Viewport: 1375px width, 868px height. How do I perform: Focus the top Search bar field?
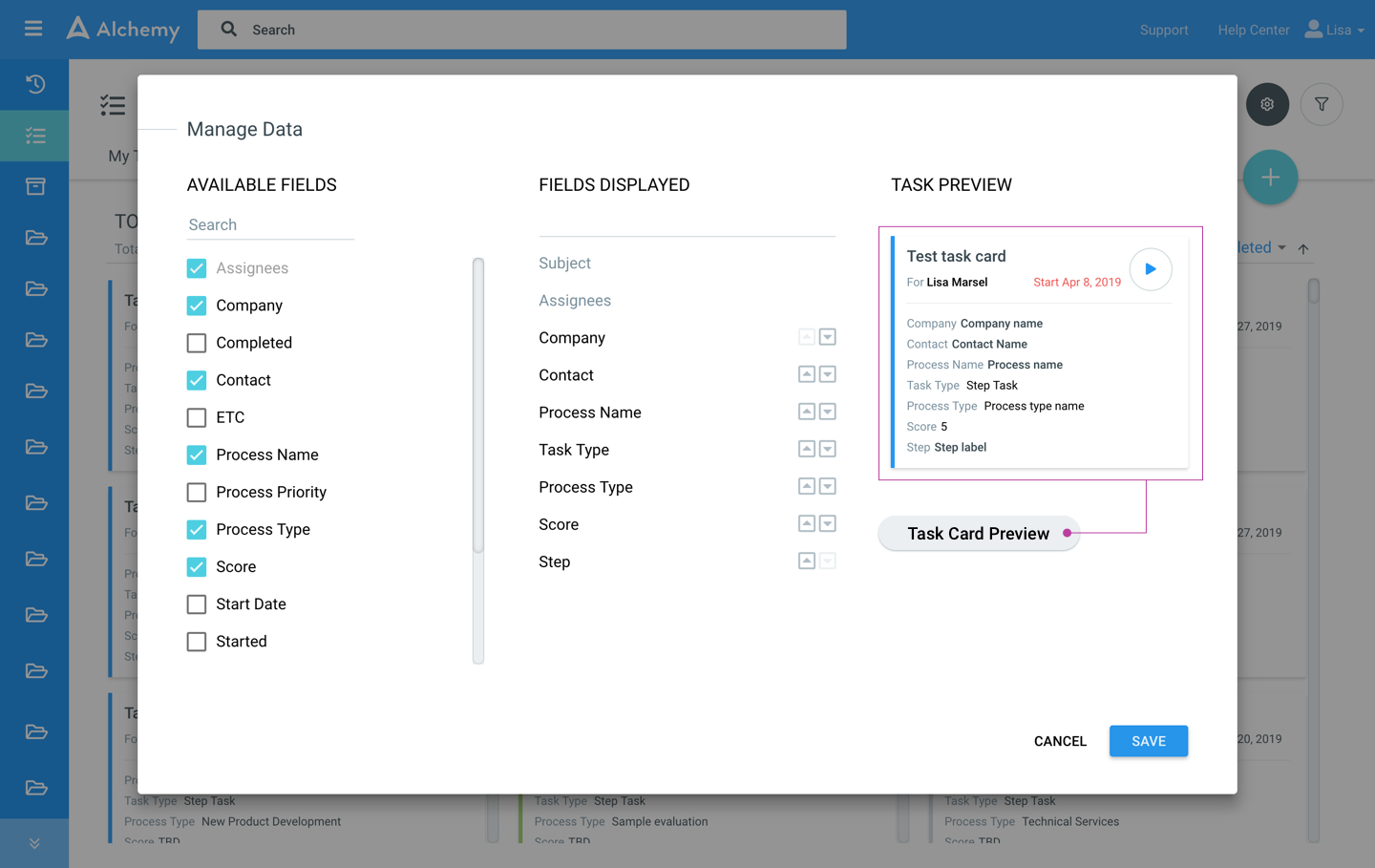(522, 30)
